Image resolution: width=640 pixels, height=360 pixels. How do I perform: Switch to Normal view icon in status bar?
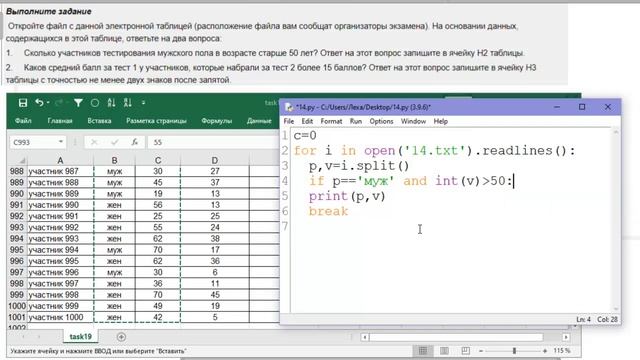tap(423, 351)
